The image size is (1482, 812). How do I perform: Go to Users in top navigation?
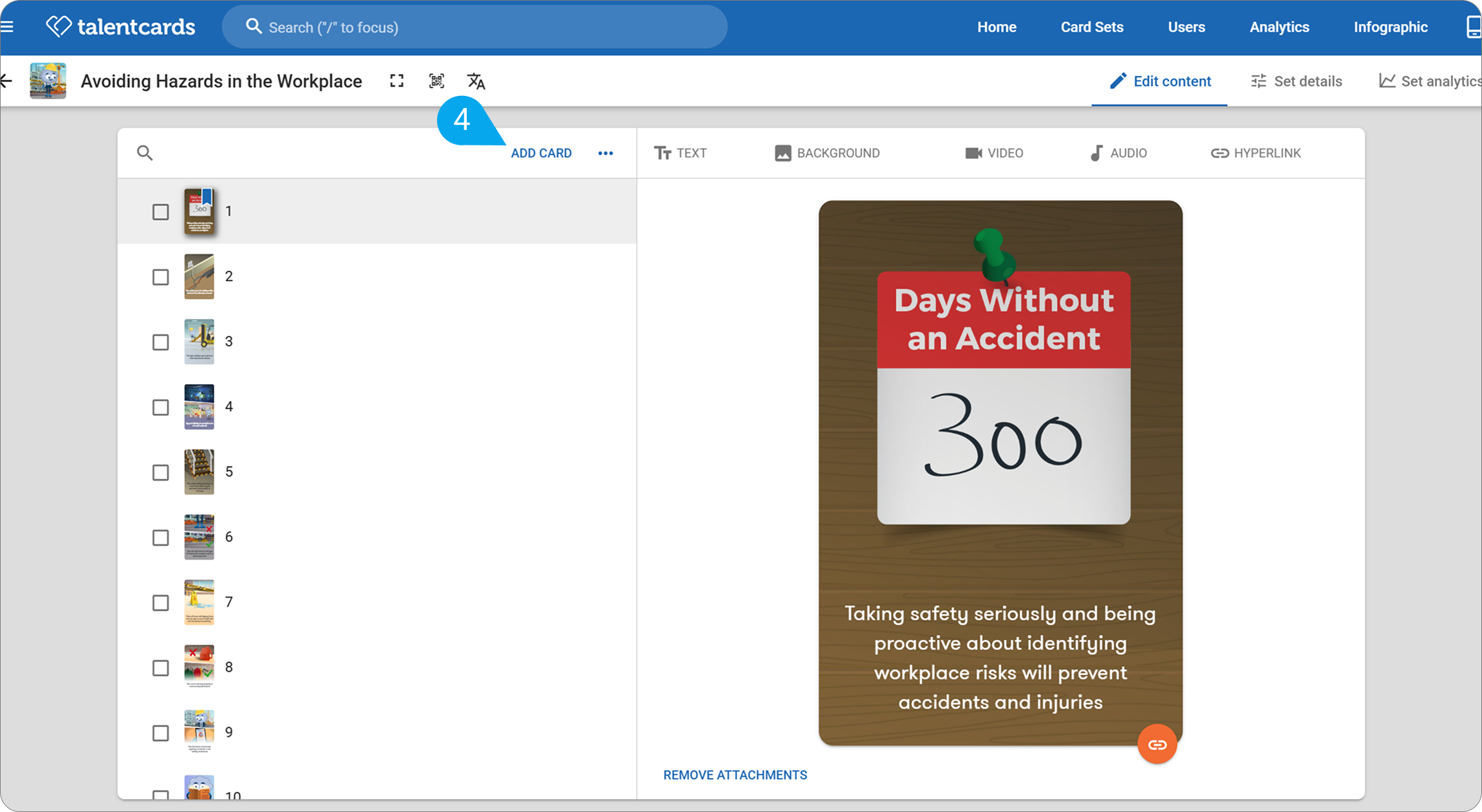[1187, 27]
